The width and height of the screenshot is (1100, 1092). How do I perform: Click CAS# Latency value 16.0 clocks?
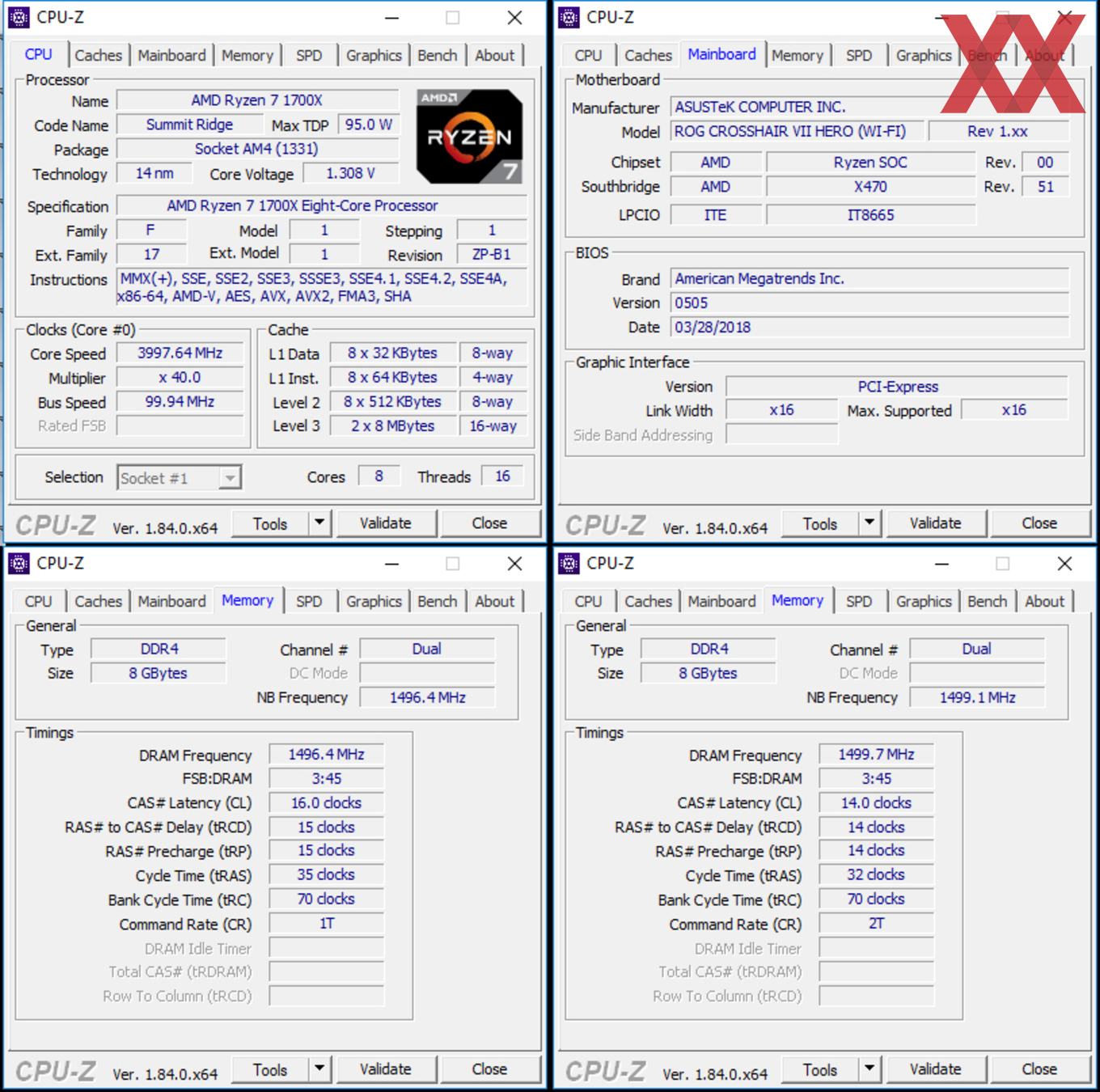tap(326, 803)
